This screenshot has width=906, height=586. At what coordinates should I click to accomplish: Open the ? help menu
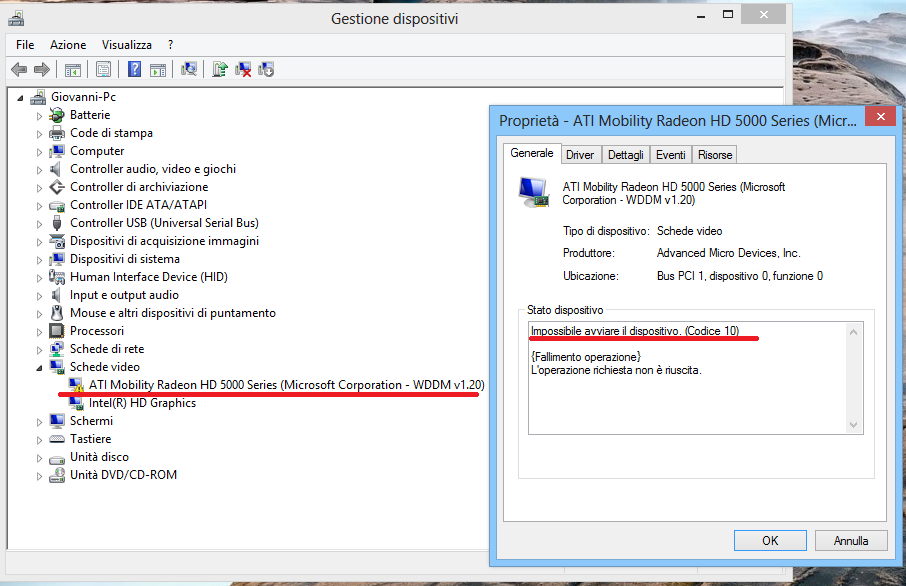coord(170,44)
